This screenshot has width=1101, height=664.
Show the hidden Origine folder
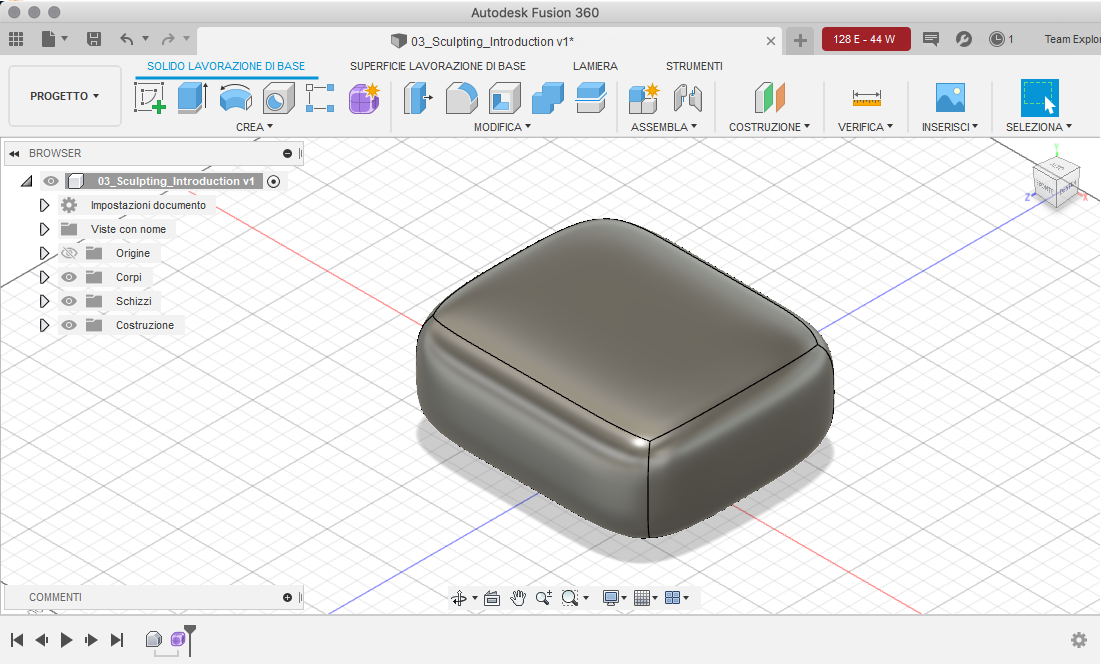click(x=69, y=253)
